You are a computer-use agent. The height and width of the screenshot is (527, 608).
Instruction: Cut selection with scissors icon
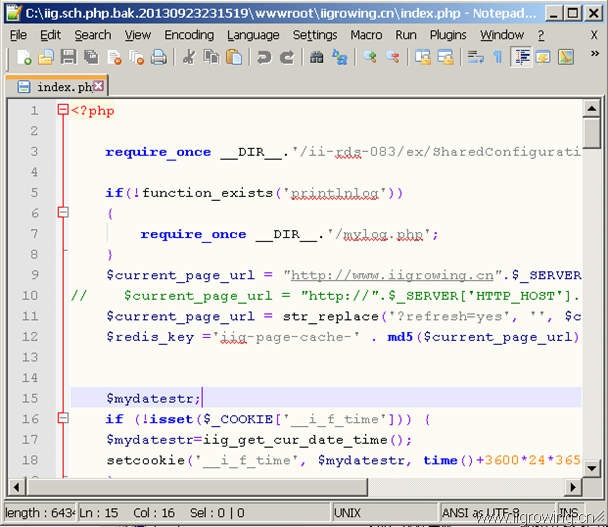[x=189, y=57]
